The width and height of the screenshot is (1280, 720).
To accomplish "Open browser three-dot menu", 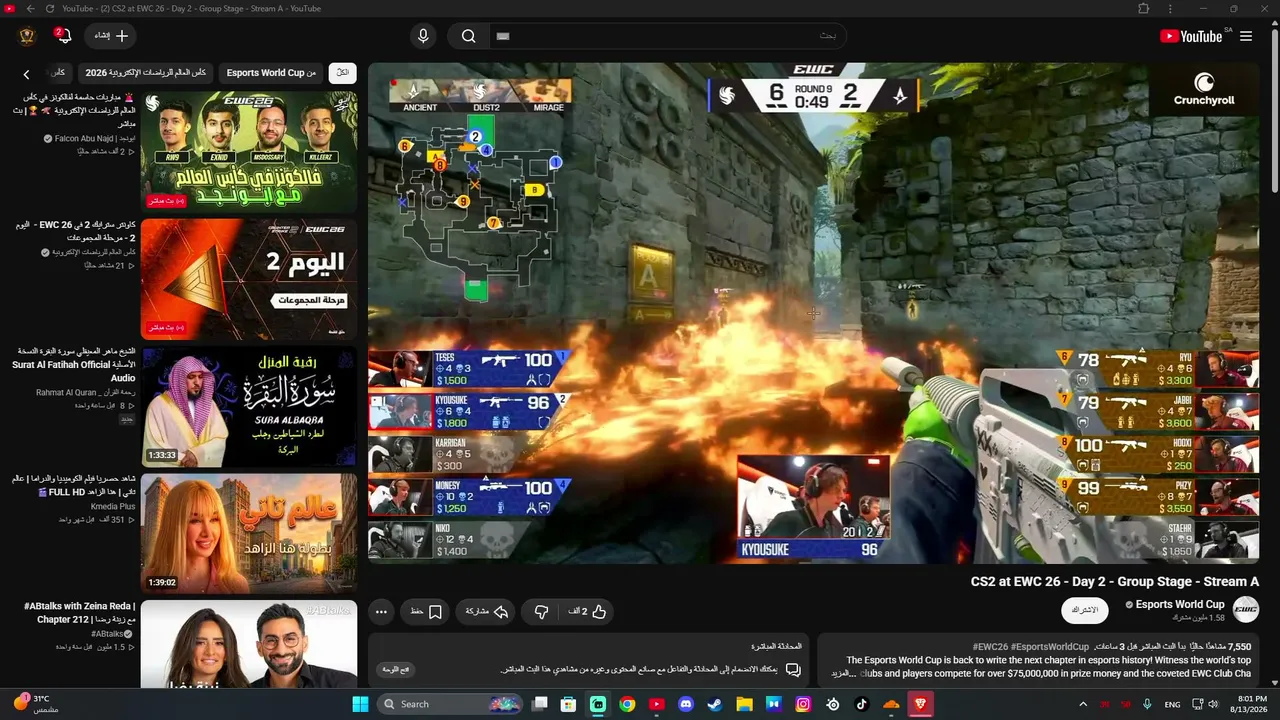I will click(x=1170, y=9).
